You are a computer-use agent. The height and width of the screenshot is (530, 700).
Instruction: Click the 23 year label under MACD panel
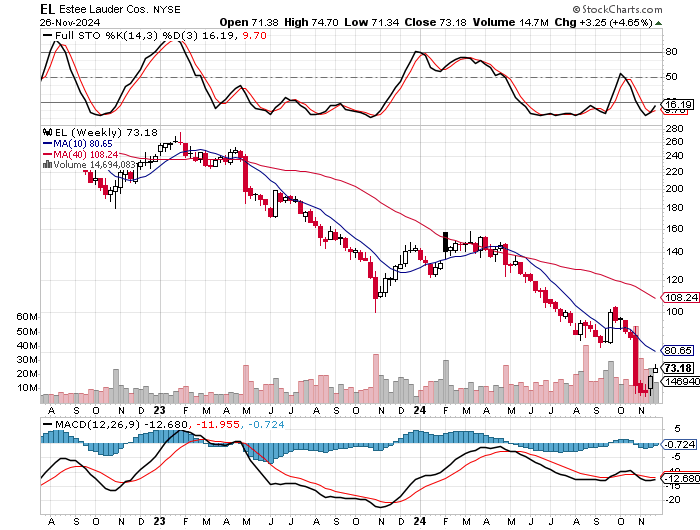pos(159,521)
